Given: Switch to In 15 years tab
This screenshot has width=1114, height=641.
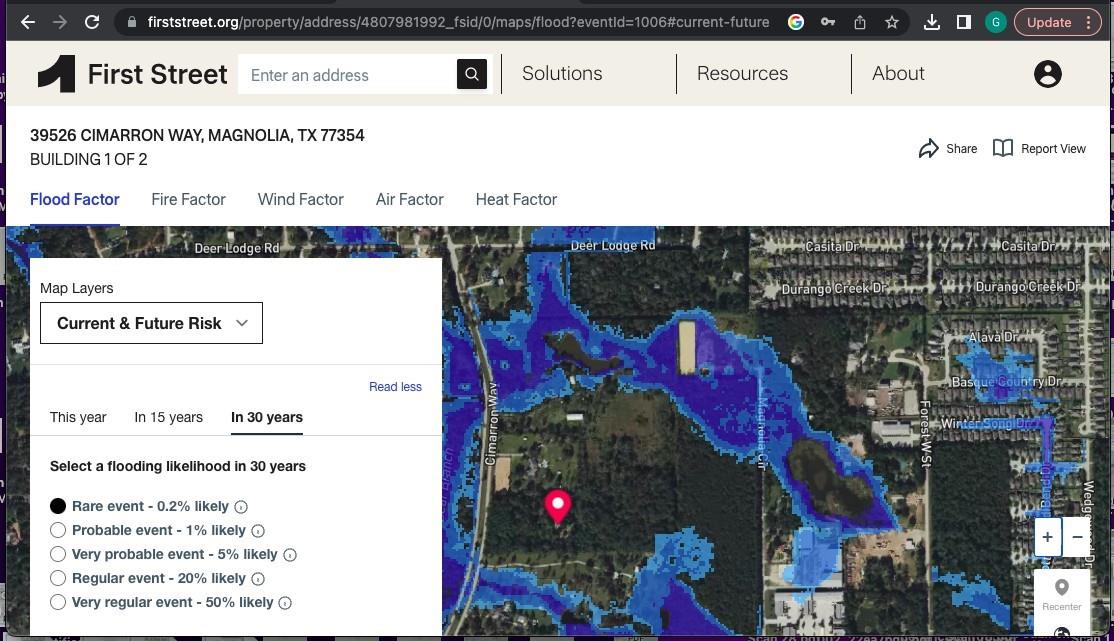Looking at the screenshot, I should [168, 417].
